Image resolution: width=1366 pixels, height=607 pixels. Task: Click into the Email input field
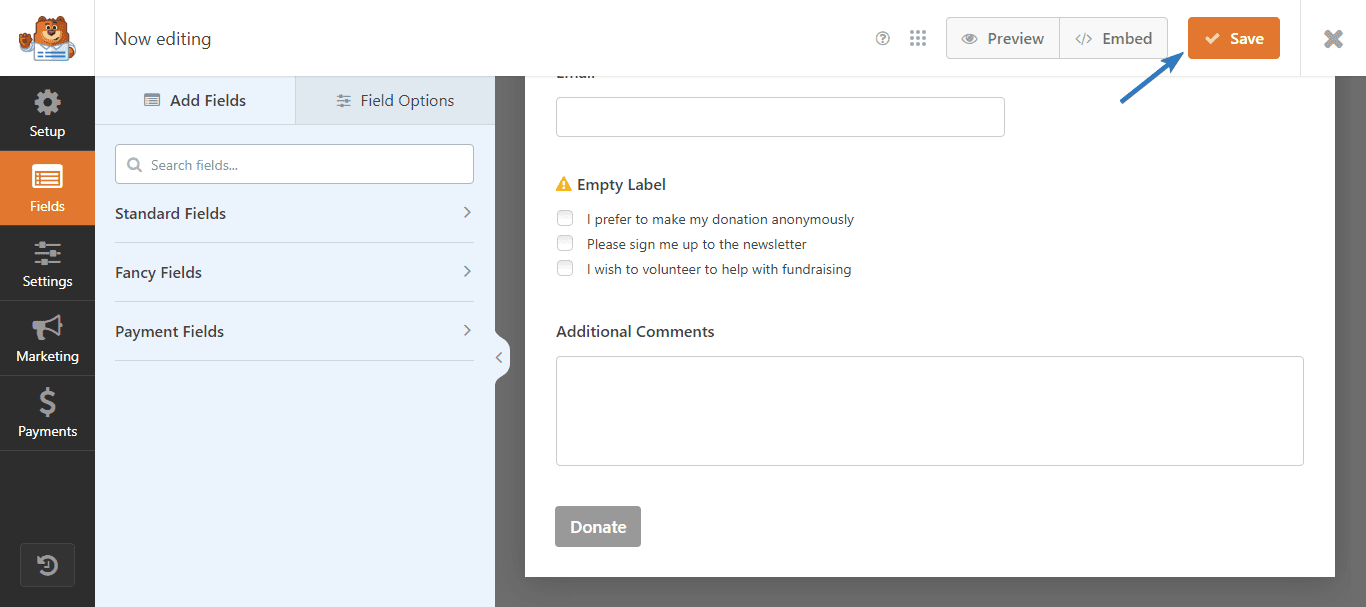click(x=780, y=117)
